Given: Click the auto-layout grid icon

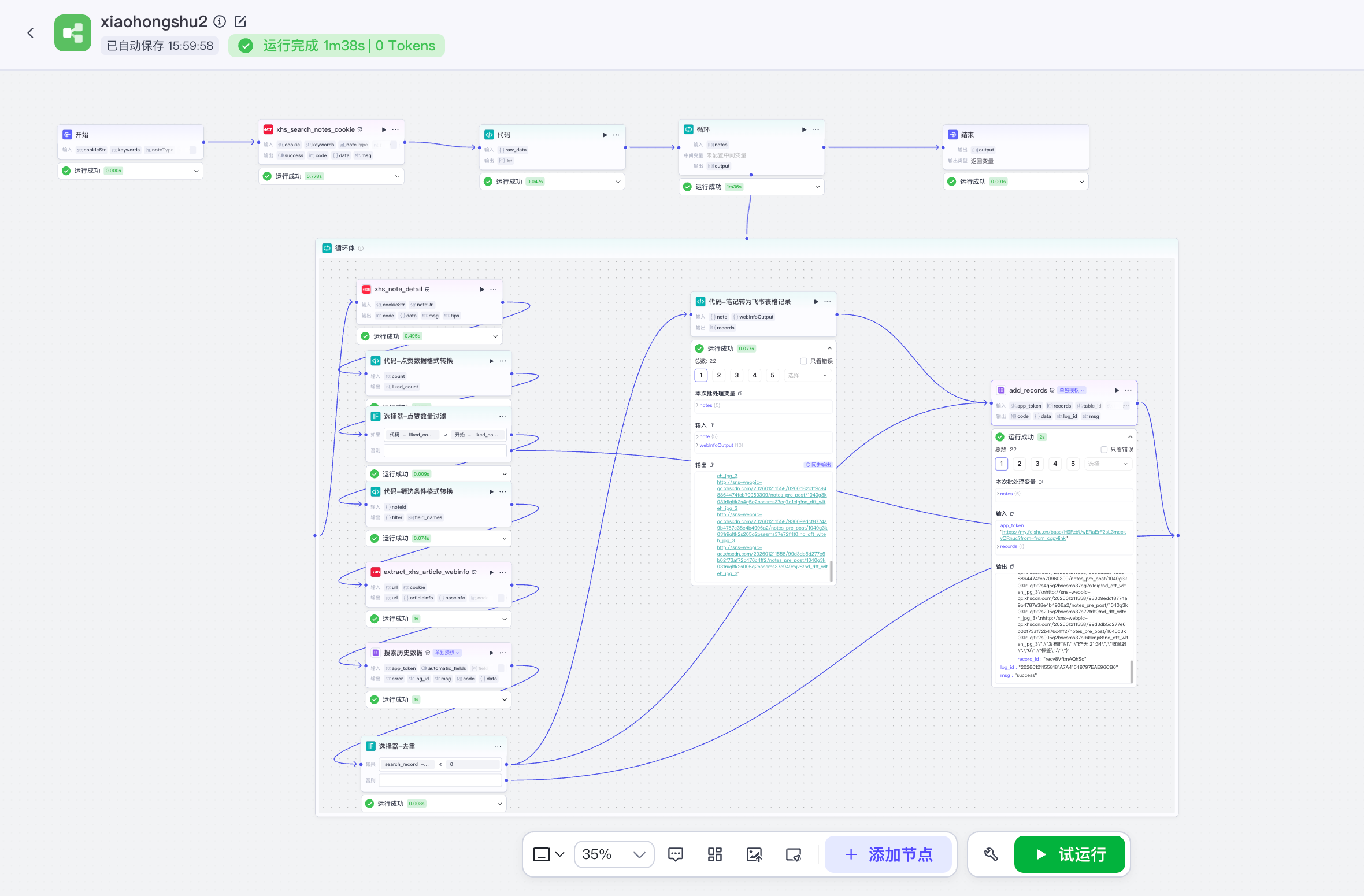Looking at the screenshot, I should click(715, 854).
